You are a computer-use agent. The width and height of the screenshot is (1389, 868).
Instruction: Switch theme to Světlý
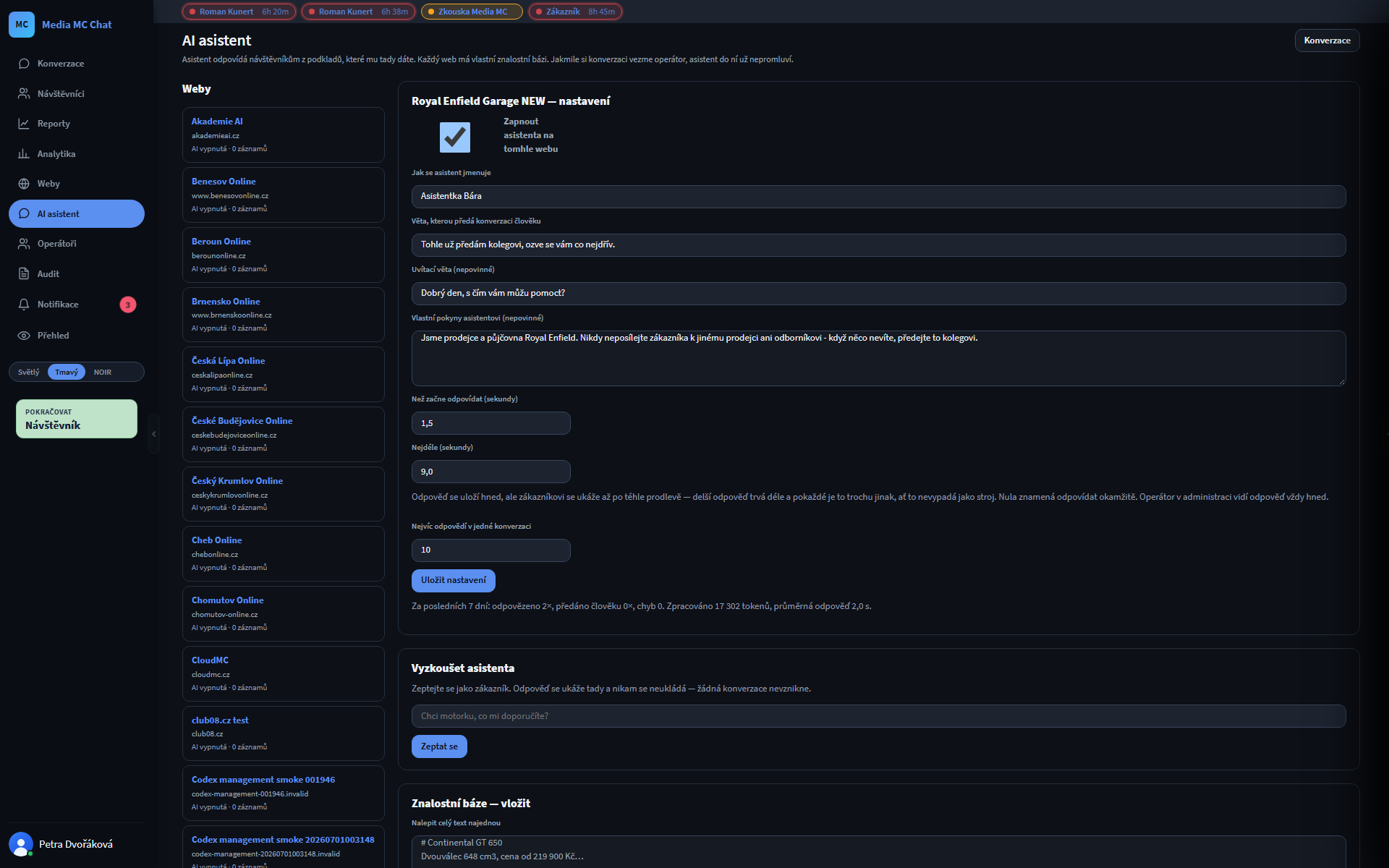click(x=29, y=372)
